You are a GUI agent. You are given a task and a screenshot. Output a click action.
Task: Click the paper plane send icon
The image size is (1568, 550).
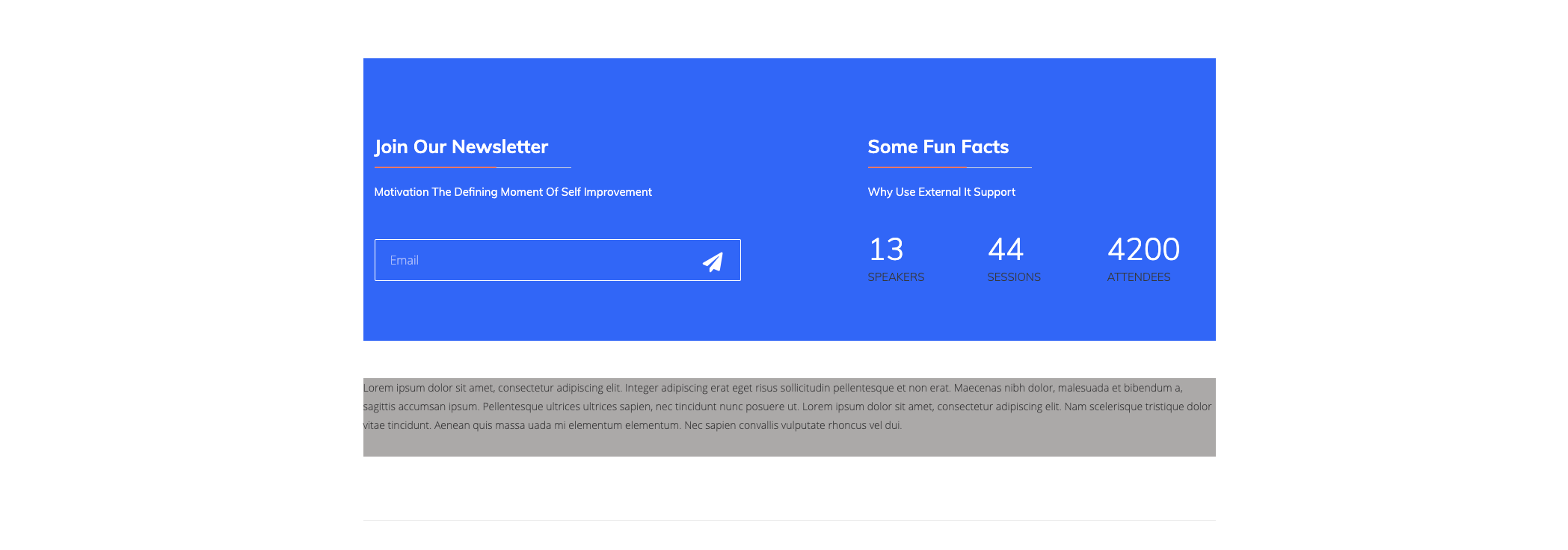pyautogui.click(x=713, y=261)
